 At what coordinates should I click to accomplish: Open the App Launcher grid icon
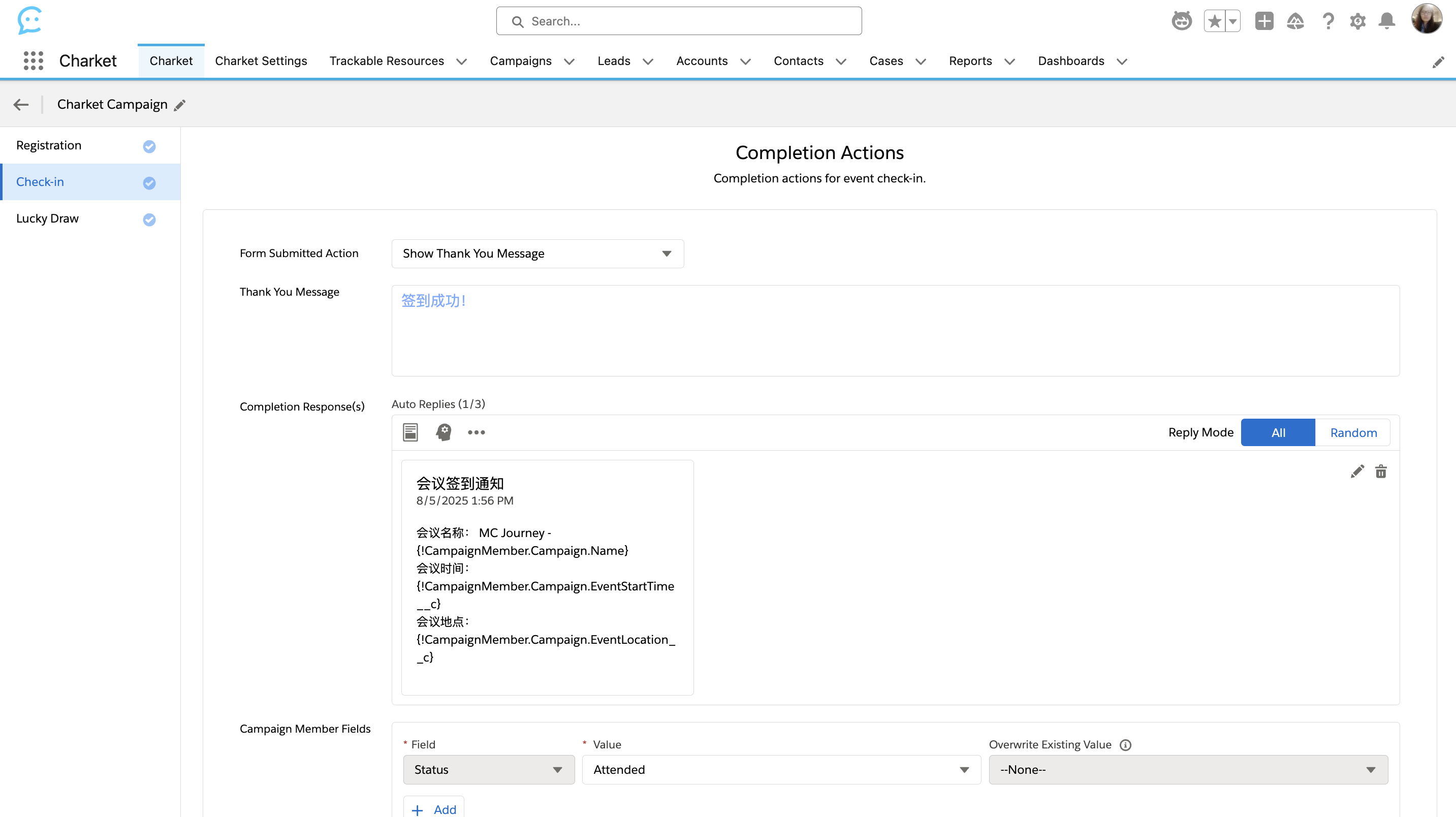(34, 60)
